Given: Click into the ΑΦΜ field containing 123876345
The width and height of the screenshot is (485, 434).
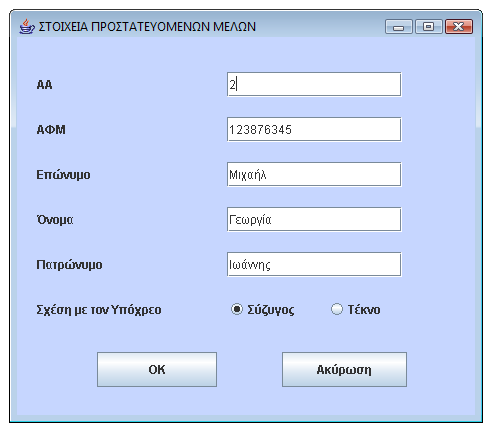Looking at the screenshot, I should [x=314, y=129].
